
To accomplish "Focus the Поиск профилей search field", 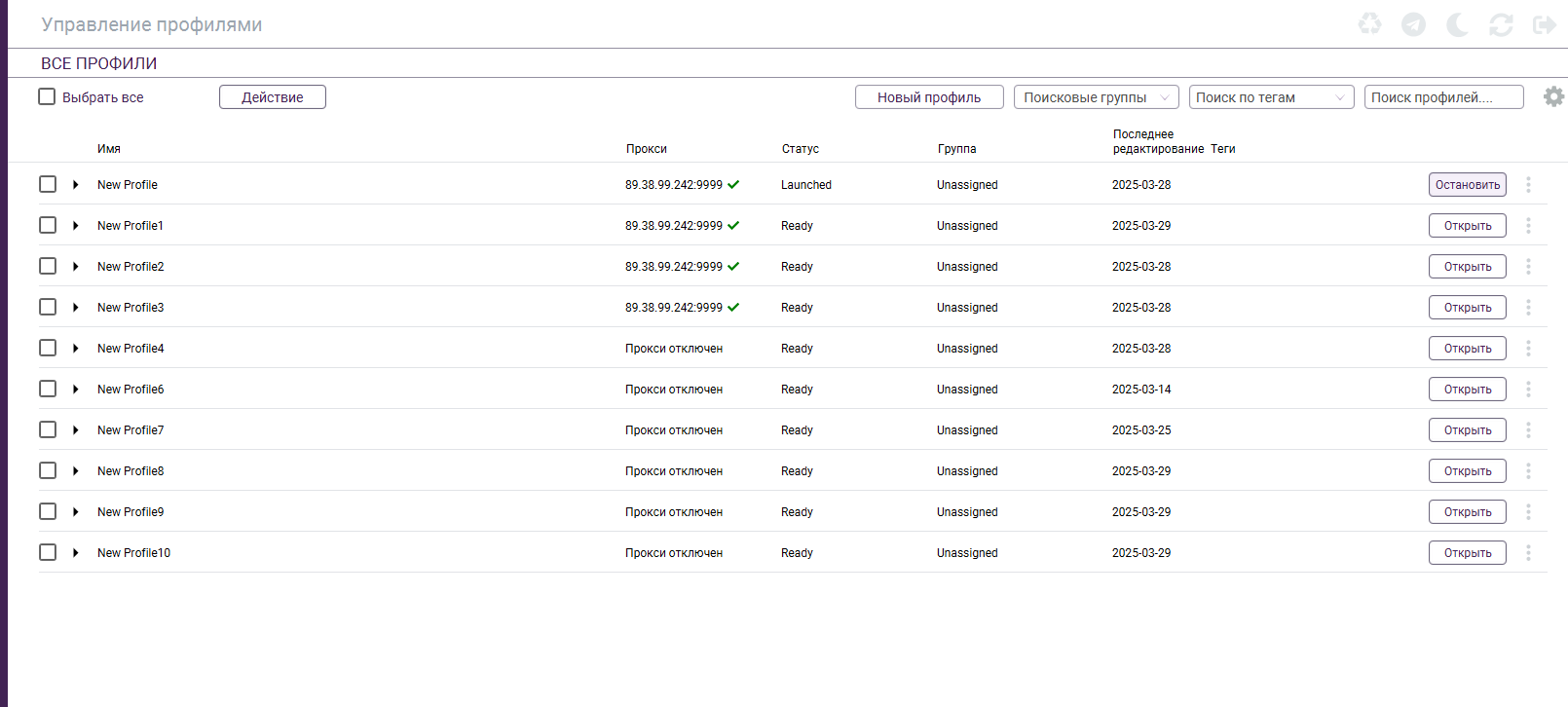I will click(x=1444, y=97).
